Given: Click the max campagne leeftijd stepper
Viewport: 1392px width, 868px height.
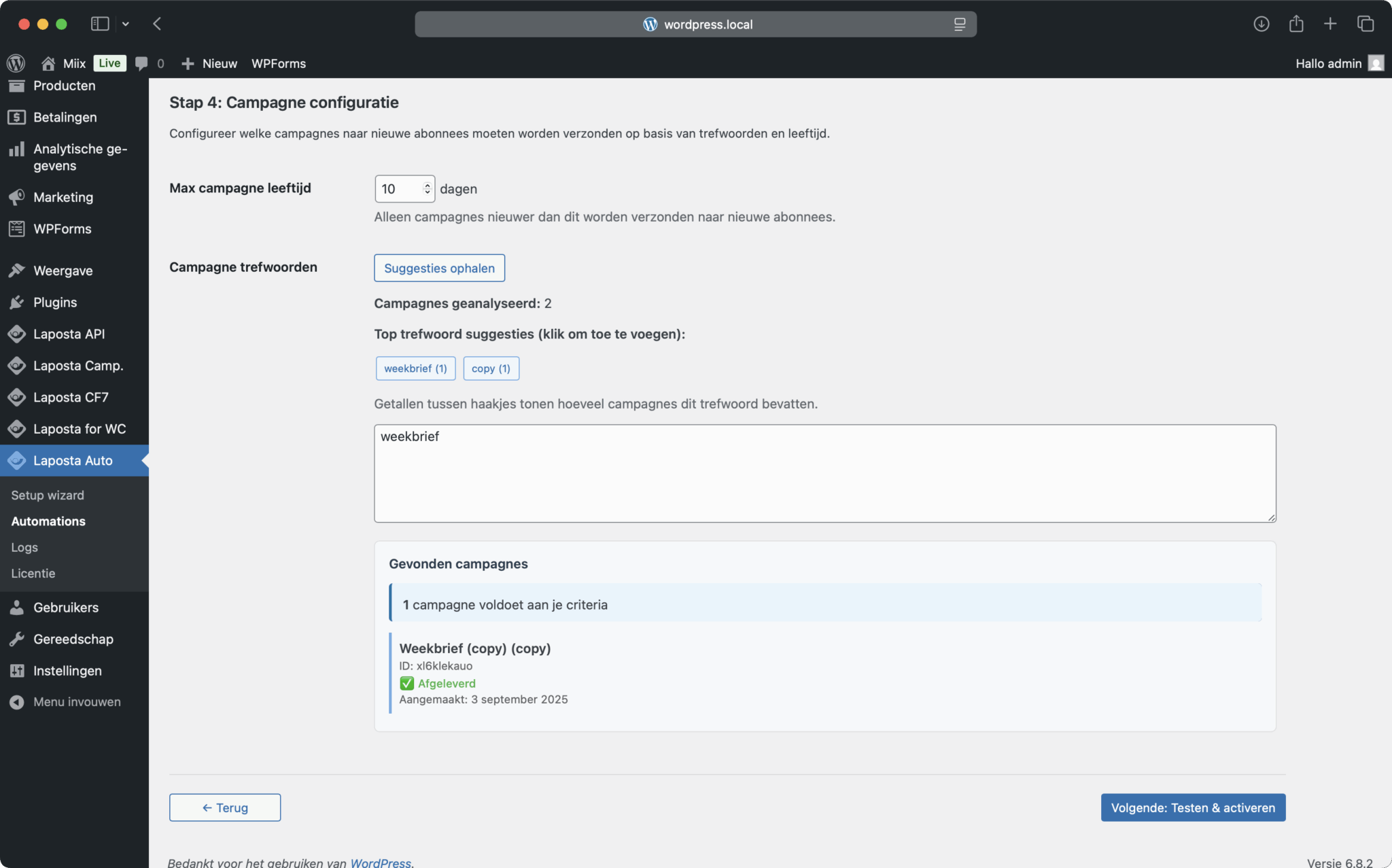Looking at the screenshot, I should [x=428, y=188].
